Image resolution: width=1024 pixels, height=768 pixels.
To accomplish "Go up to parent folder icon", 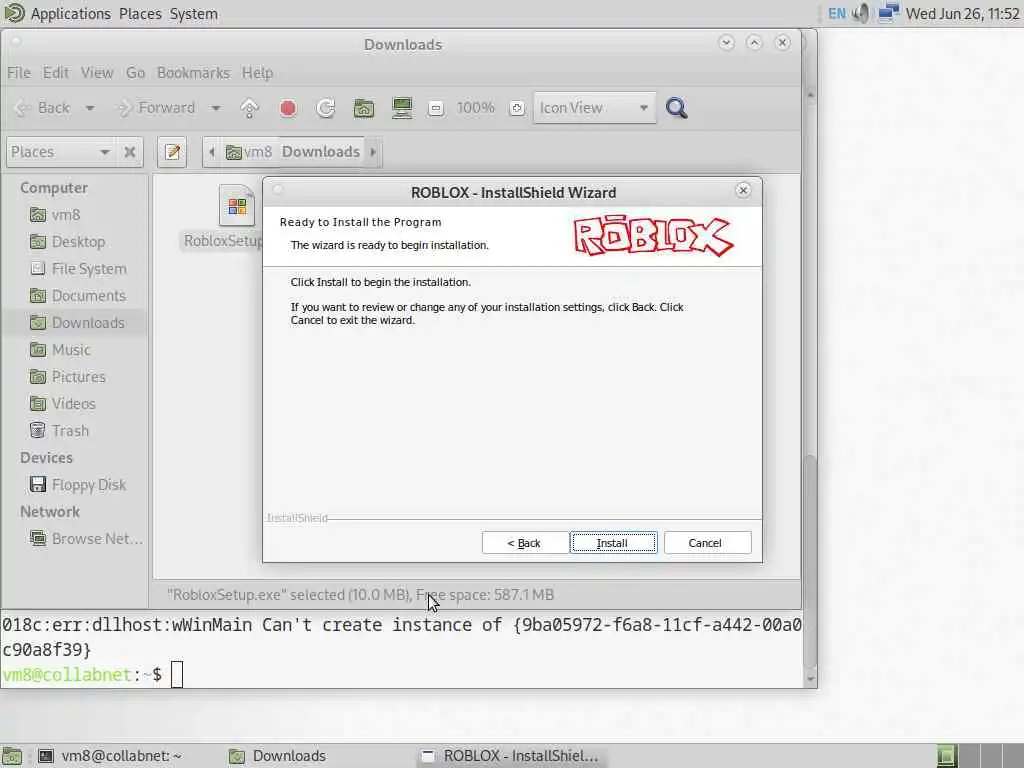I will click(x=249, y=108).
